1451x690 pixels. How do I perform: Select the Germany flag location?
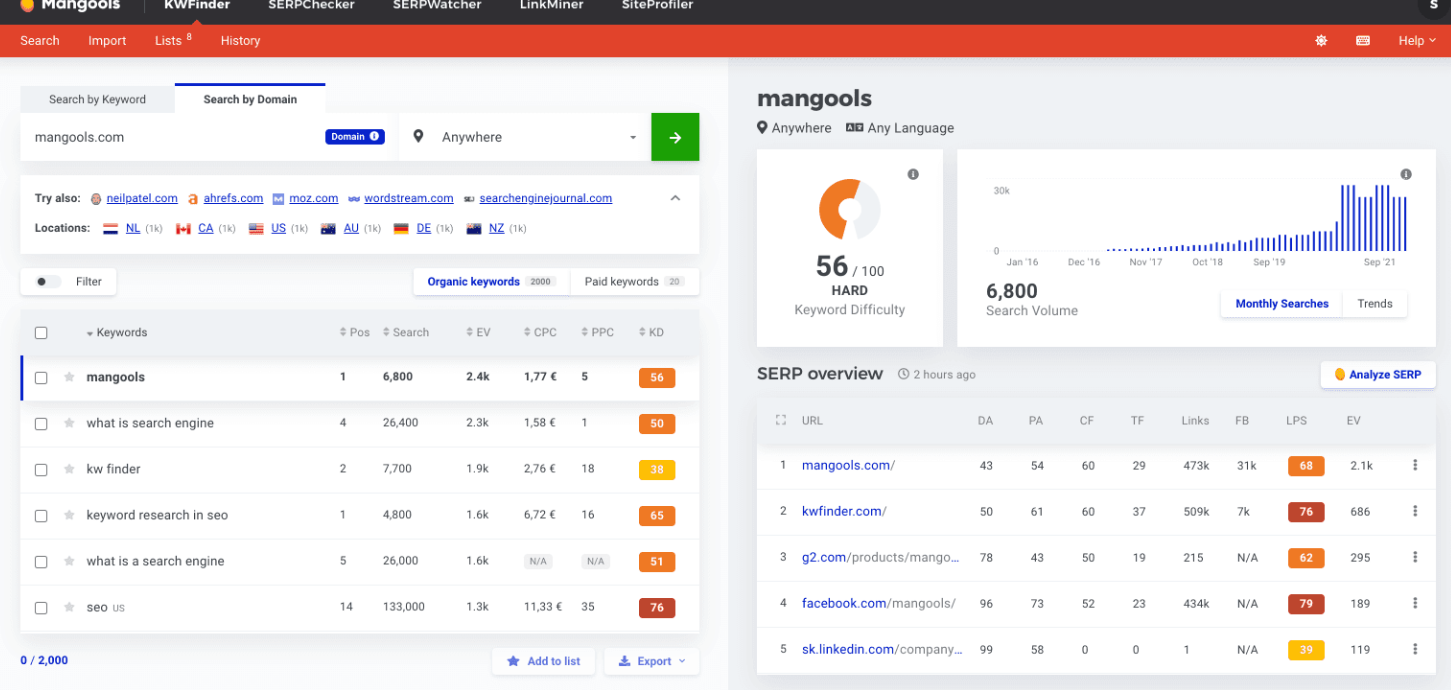tap(401, 228)
